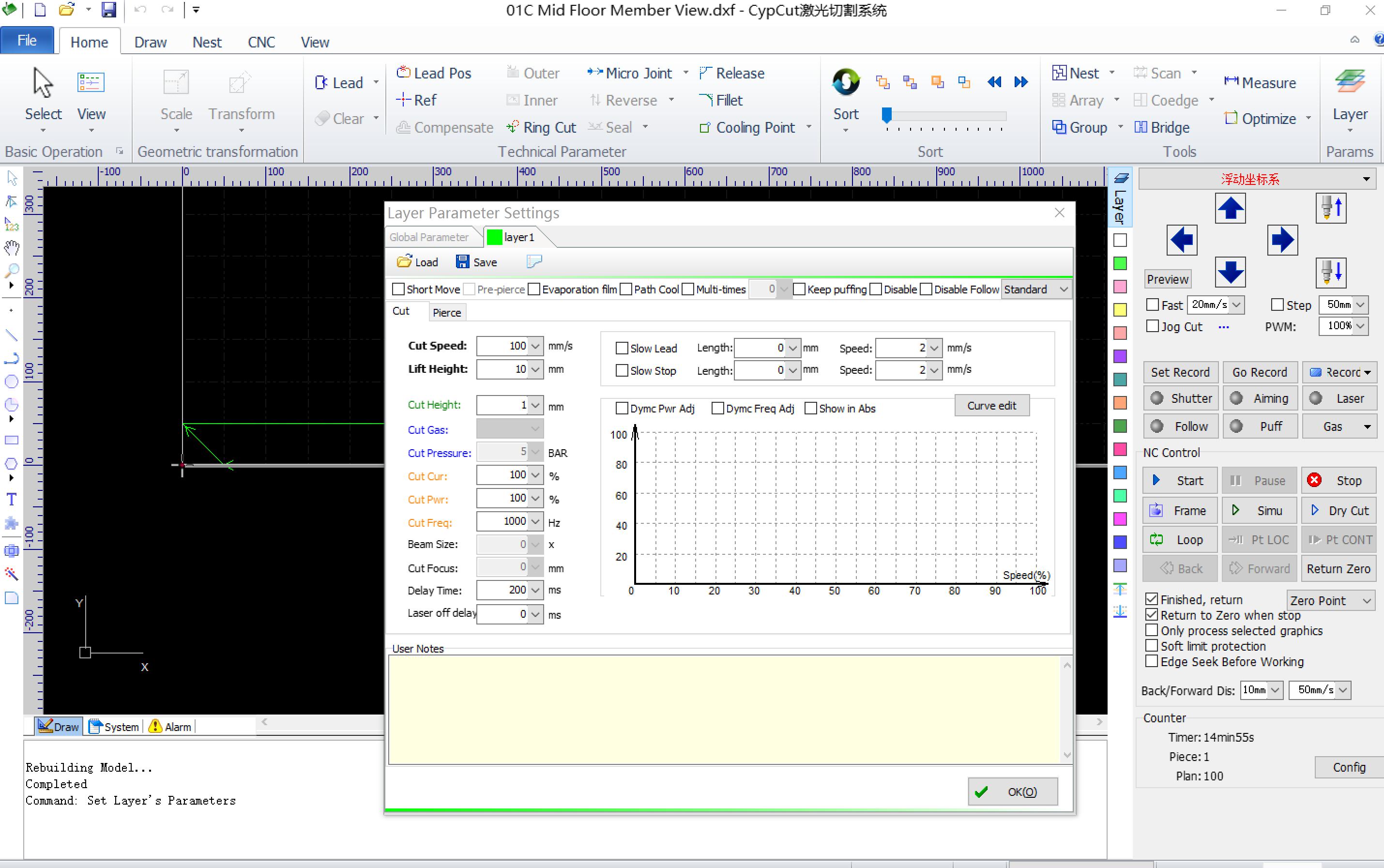Enable the Short Move checkbox
The image size is (1384, 868).
pyautogui.click(x=398, y=289)
